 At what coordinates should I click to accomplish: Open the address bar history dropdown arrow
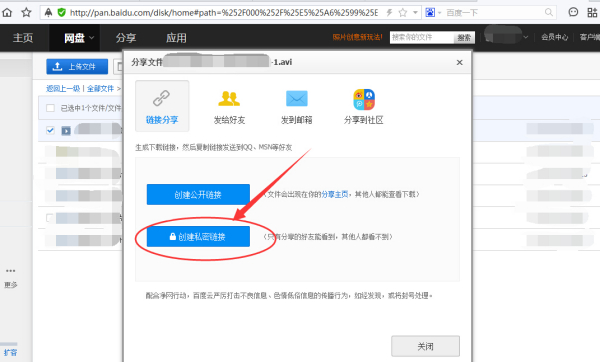point(415,13)
